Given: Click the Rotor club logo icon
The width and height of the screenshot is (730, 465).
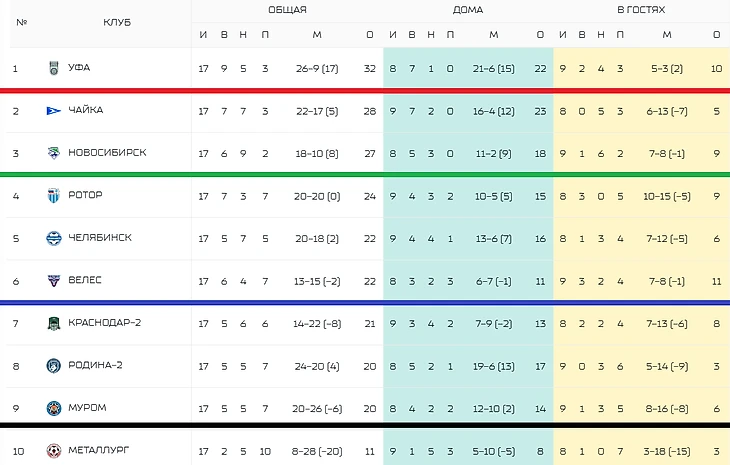Looking at the screenshot, I should pyautogui.click(x=54, y=195).
